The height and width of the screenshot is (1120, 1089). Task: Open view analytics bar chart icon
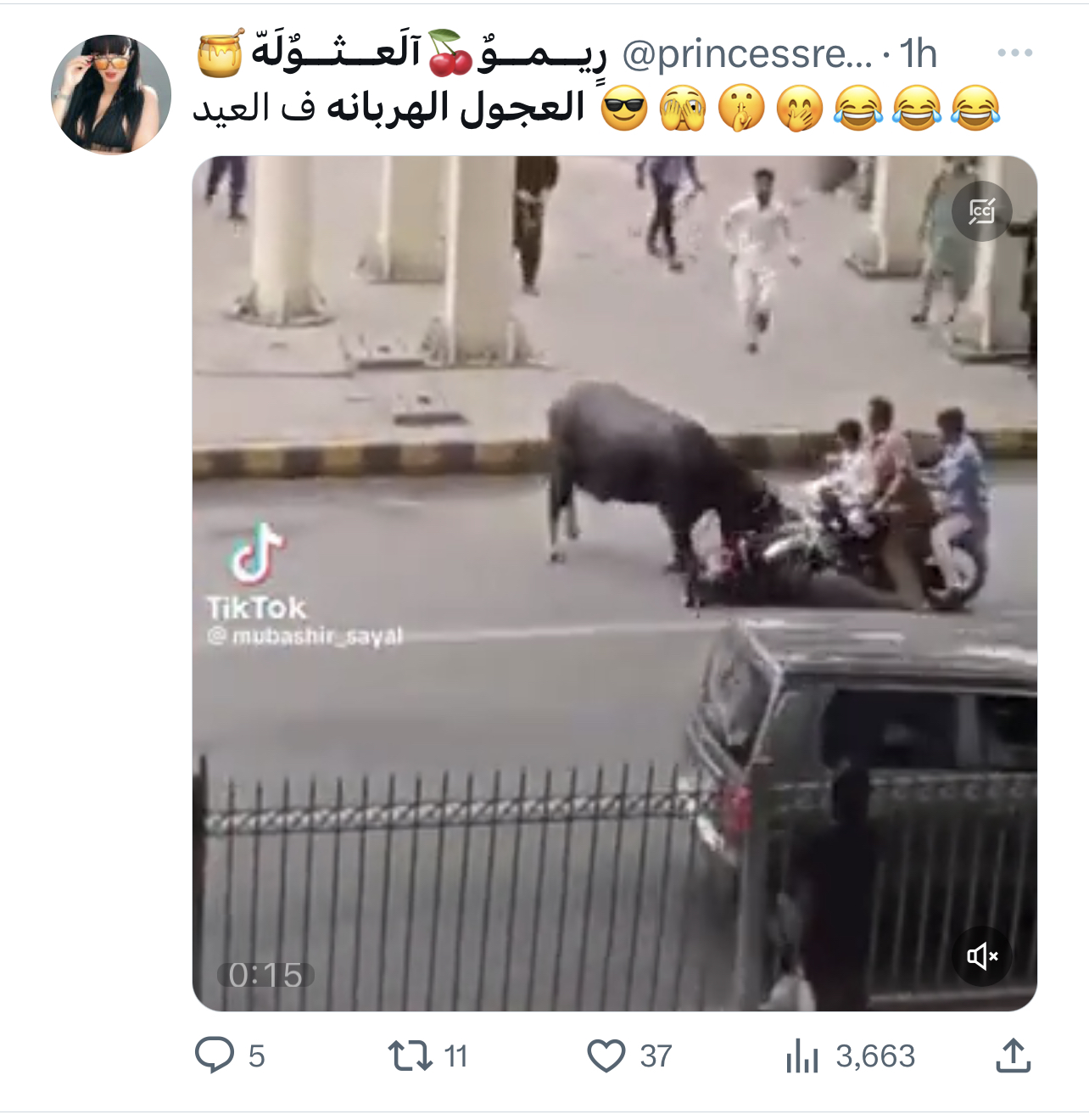click(x=801, y=1056)
